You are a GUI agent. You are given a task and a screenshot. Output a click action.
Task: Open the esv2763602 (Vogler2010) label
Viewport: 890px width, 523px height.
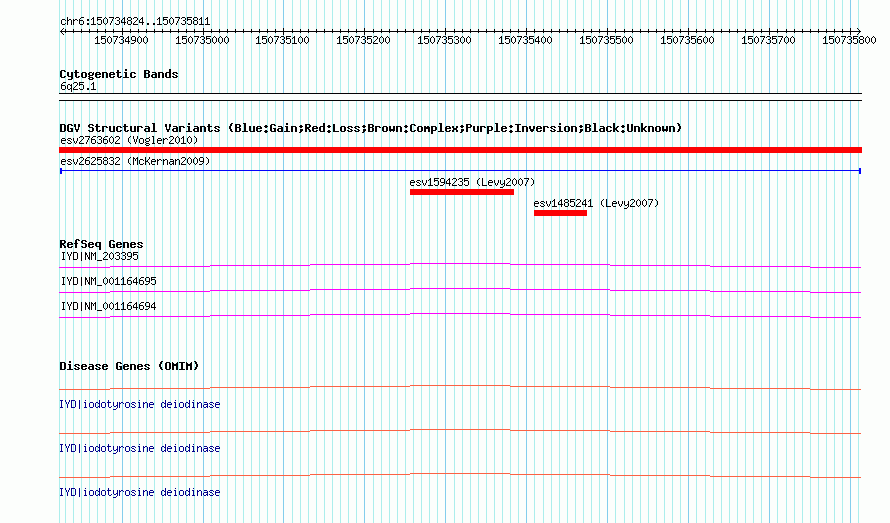129,140
